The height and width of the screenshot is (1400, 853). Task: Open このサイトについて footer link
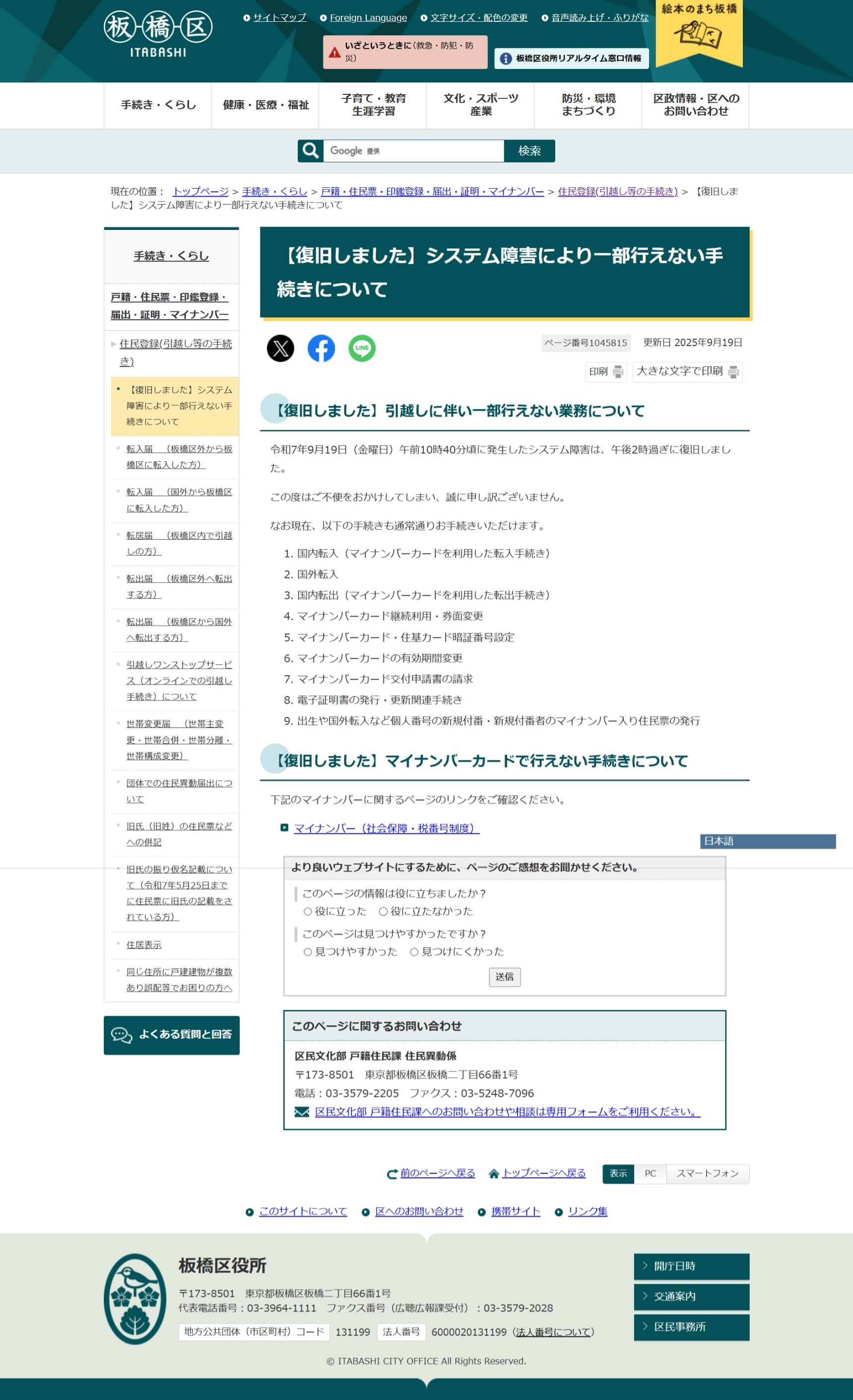tap(303, 1211)
